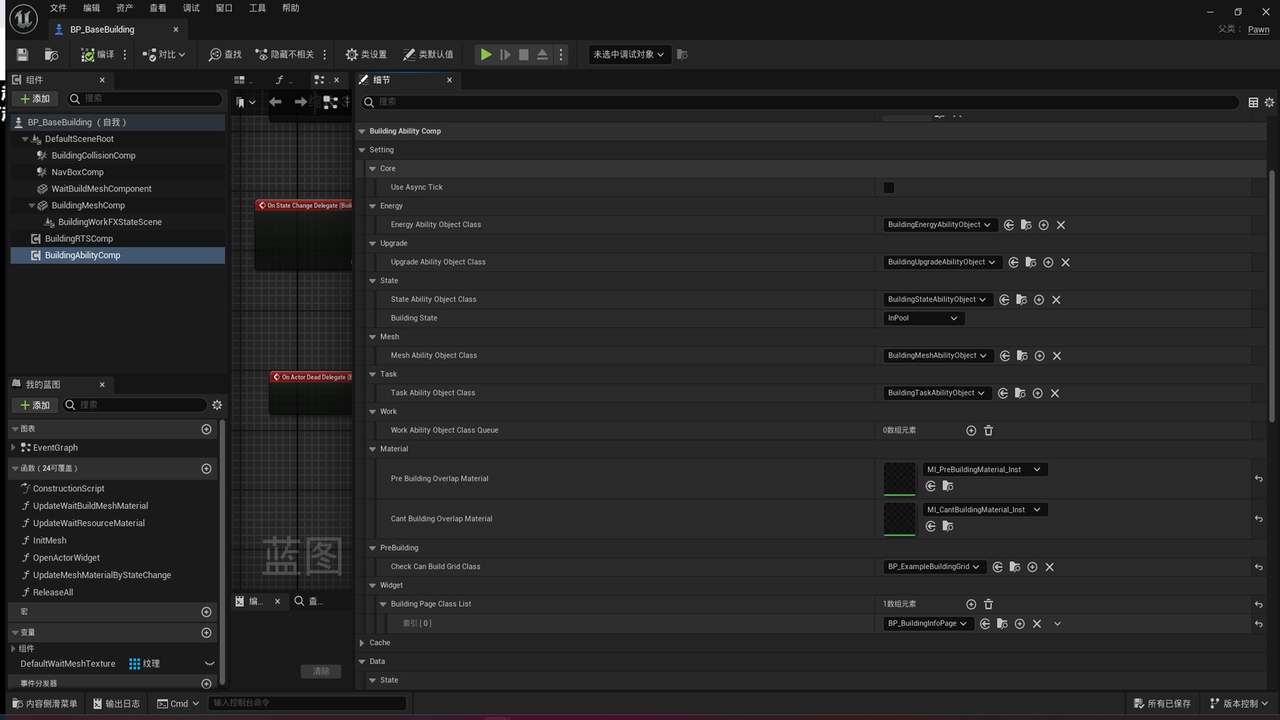
Task: Open the 文件 menu
Action: (x=58, y=8)
